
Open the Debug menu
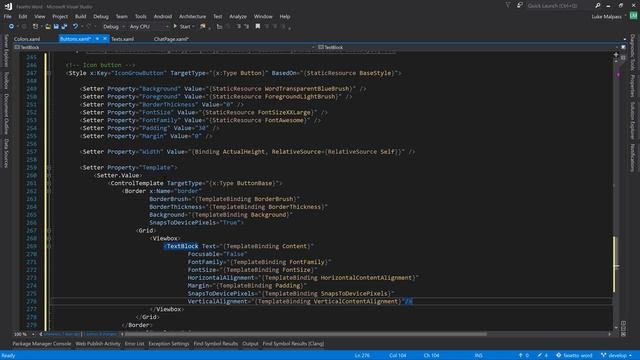tap(101, 16)
